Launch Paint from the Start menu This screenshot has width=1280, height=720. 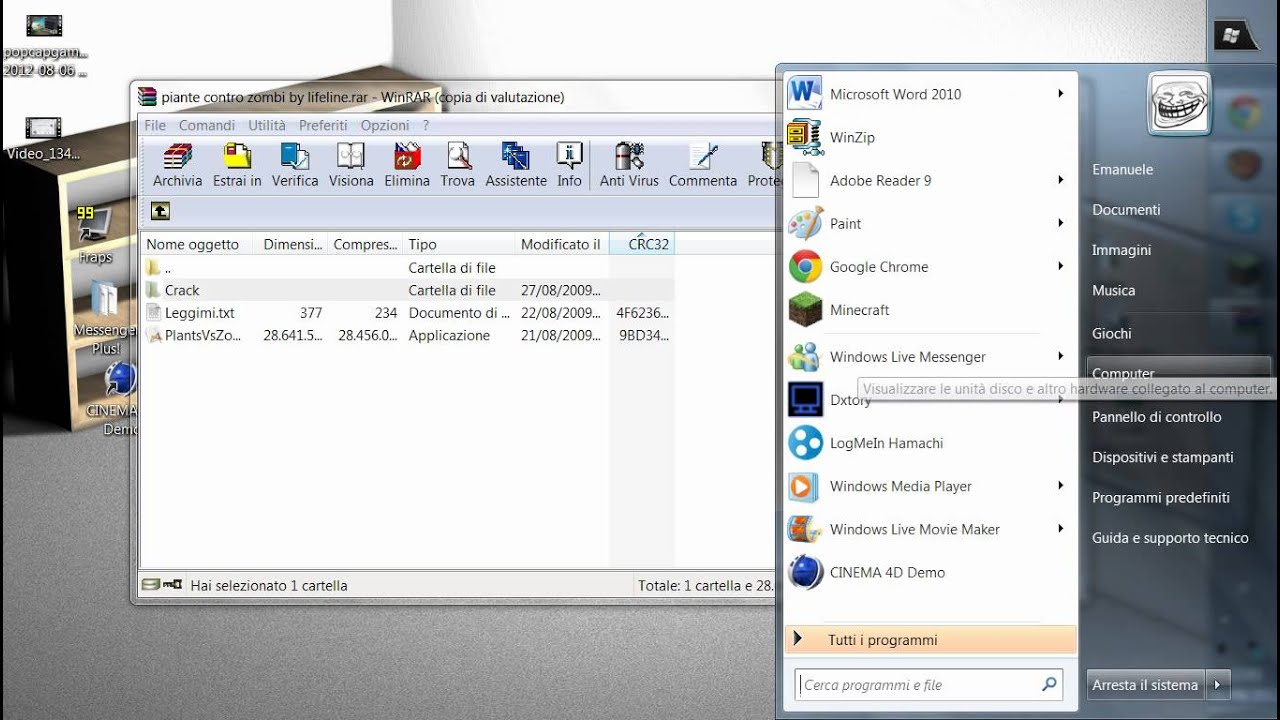click(x=925, y=223)
